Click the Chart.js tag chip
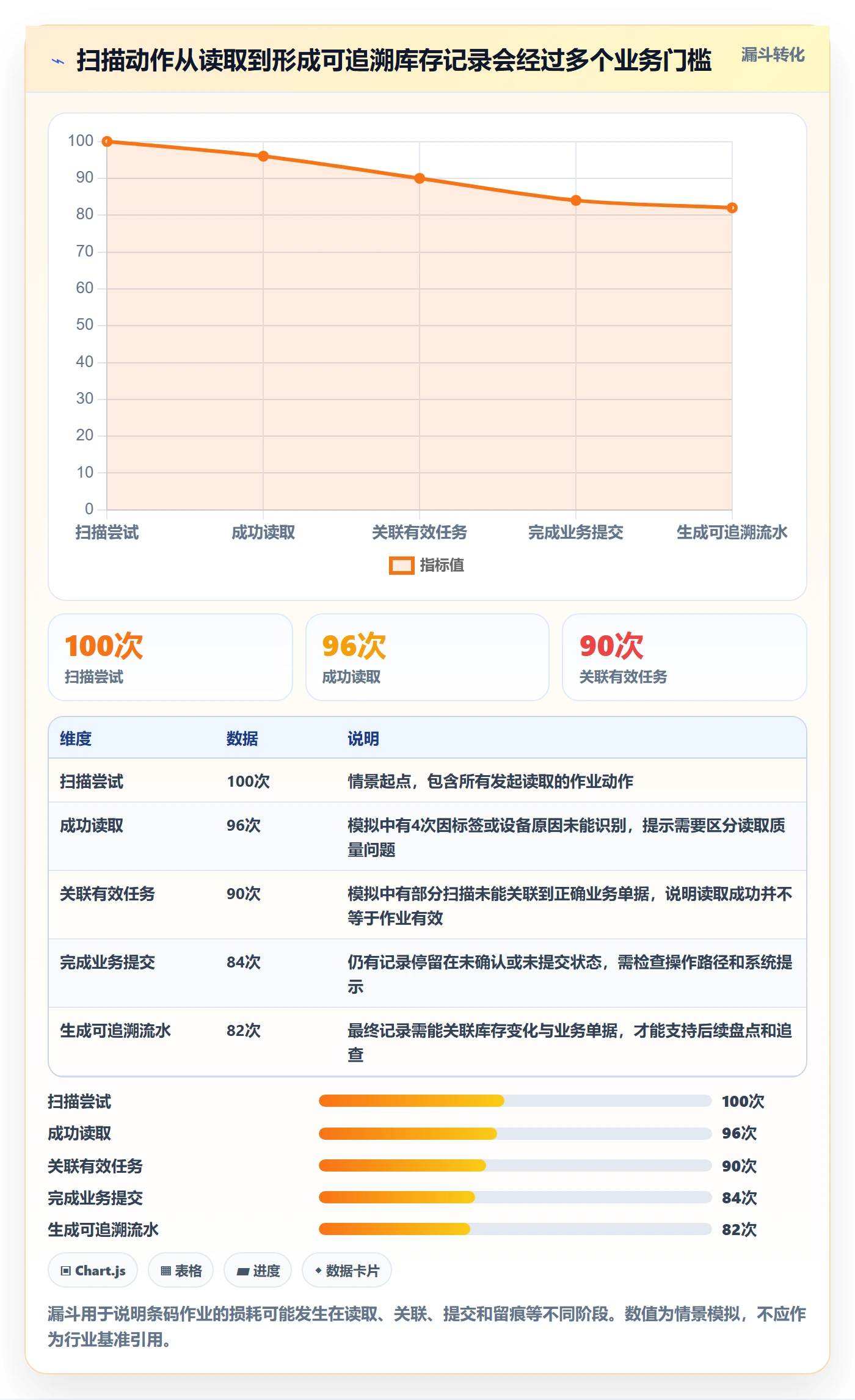Viewport: 855px width, 1400px height. [93, 1271]
